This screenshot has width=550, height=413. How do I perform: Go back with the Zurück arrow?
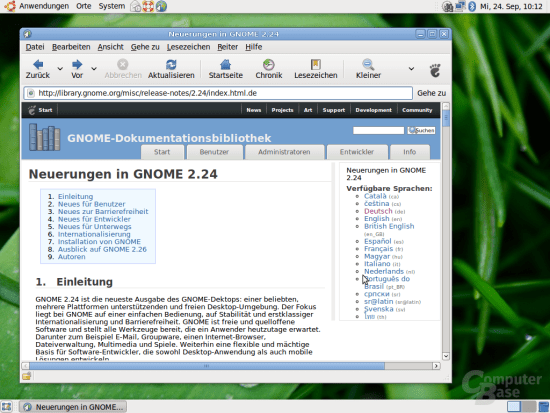coord(38,64)
